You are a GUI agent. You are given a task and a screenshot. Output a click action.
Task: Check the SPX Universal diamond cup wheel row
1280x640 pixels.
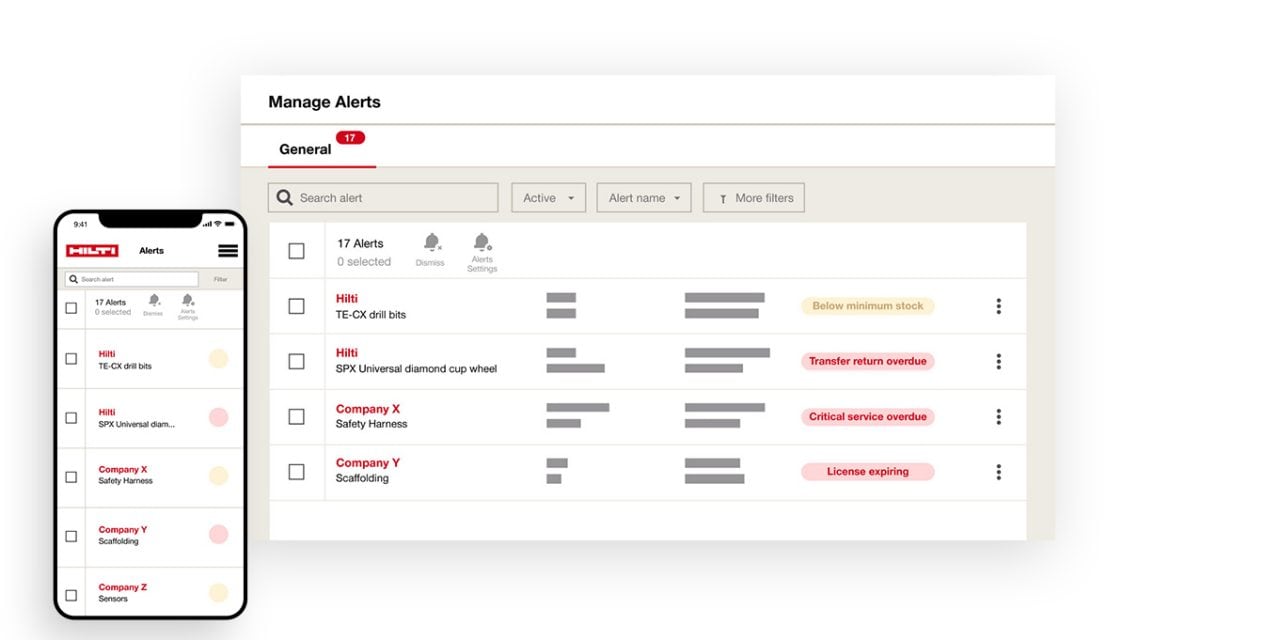coord(296,361)
